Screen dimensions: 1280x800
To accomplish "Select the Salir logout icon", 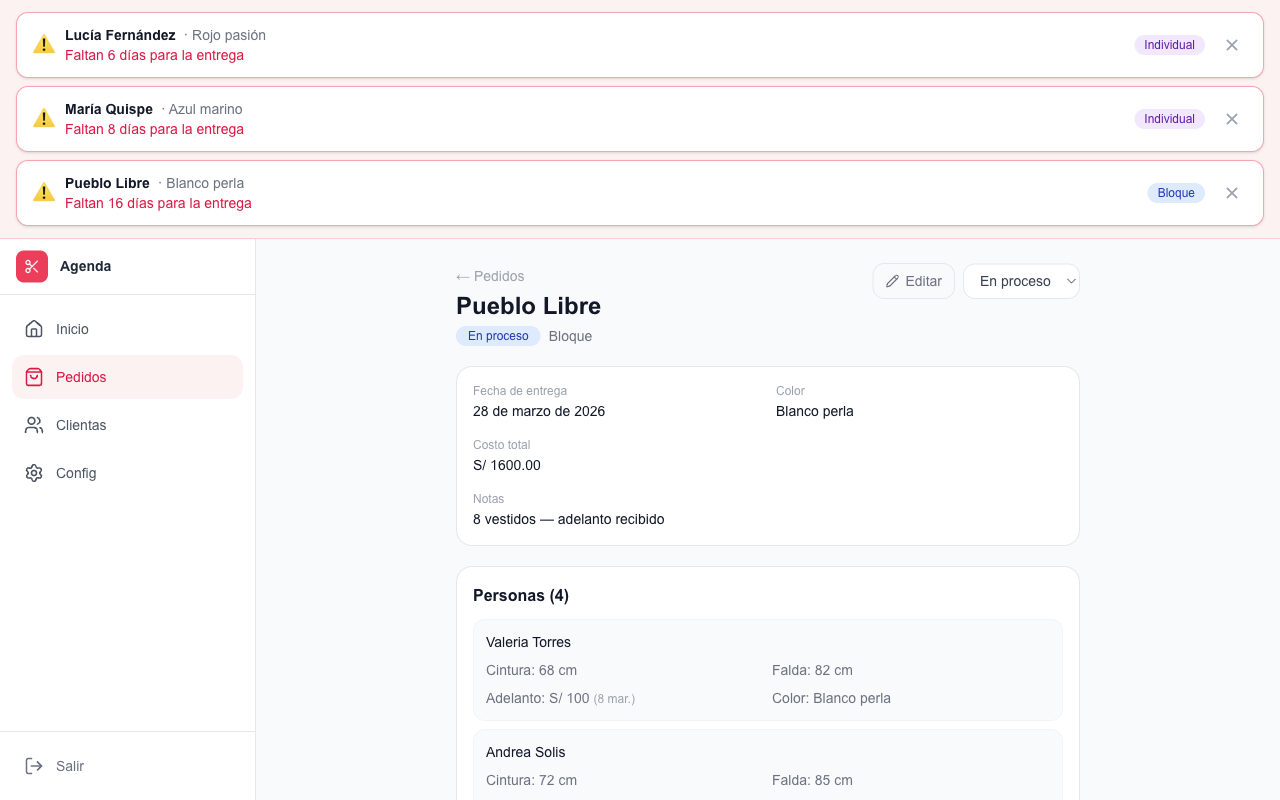I will click(33, 766).
